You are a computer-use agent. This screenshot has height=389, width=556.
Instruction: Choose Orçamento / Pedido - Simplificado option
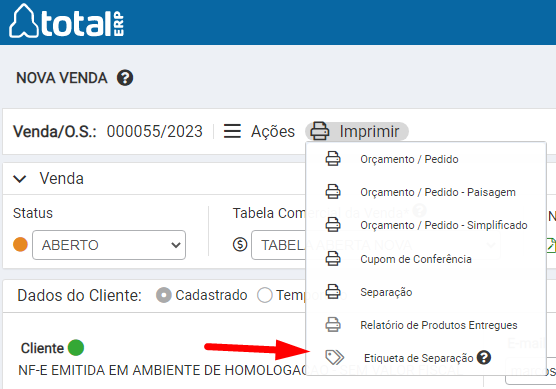pos(444,225)
